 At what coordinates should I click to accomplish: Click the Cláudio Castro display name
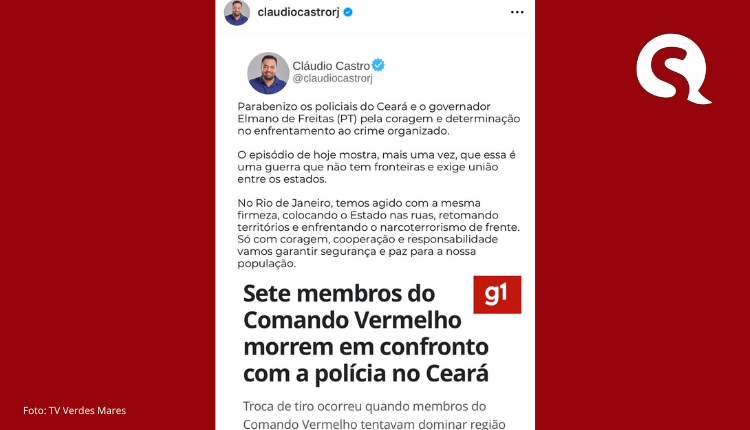331,66
